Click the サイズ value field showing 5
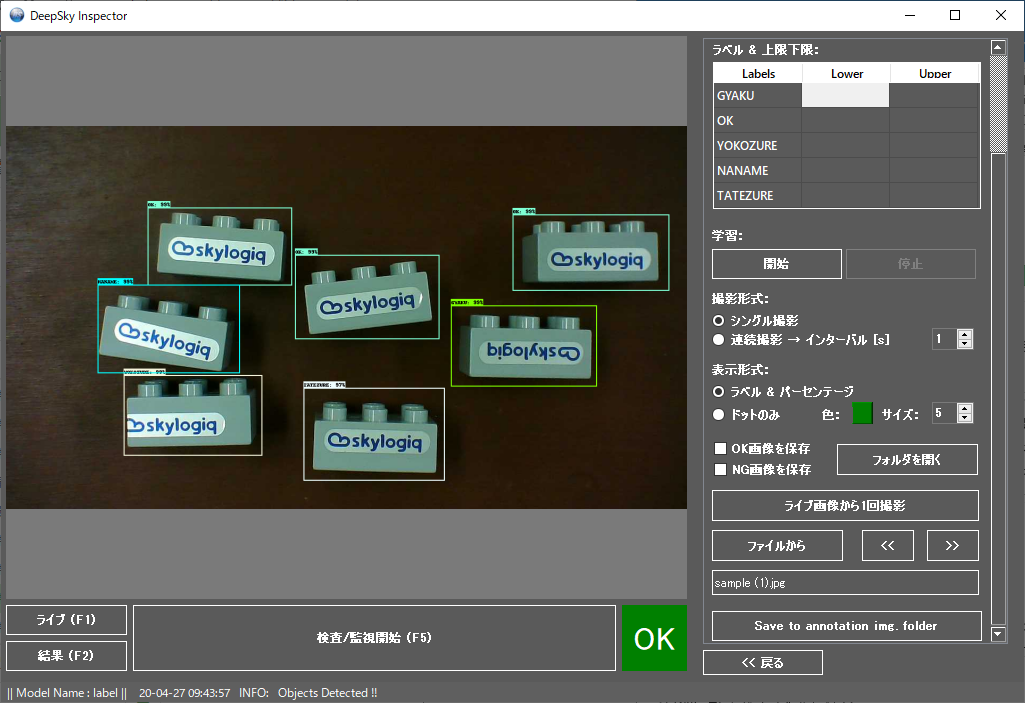1025x703 pixels. click(x=945, y=413)
